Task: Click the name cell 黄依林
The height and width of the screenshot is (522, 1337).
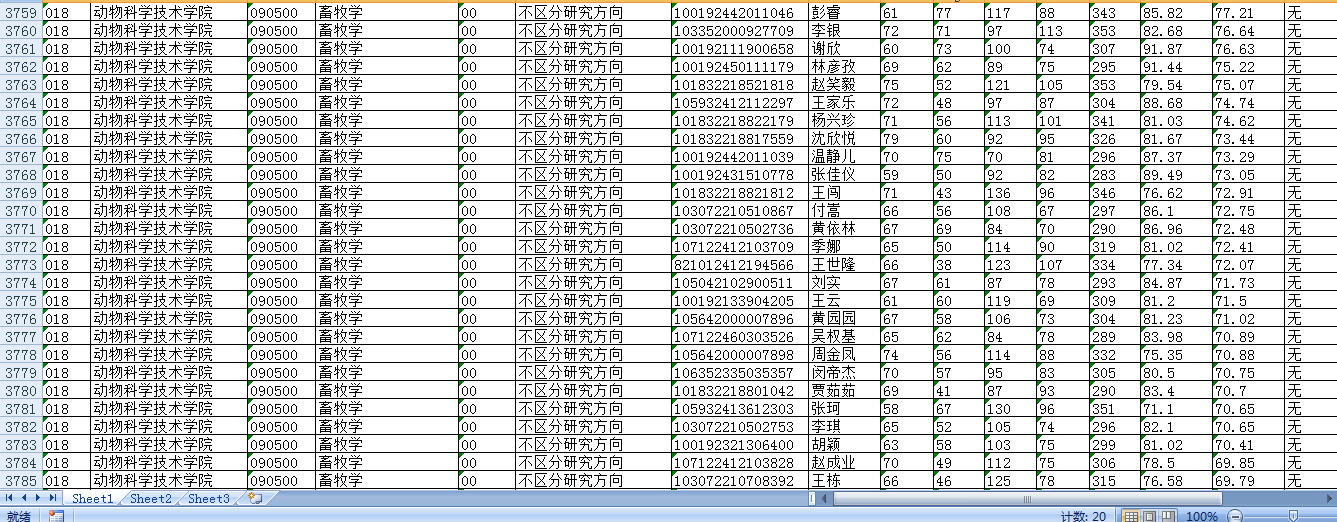Action: tap(843, 229)
